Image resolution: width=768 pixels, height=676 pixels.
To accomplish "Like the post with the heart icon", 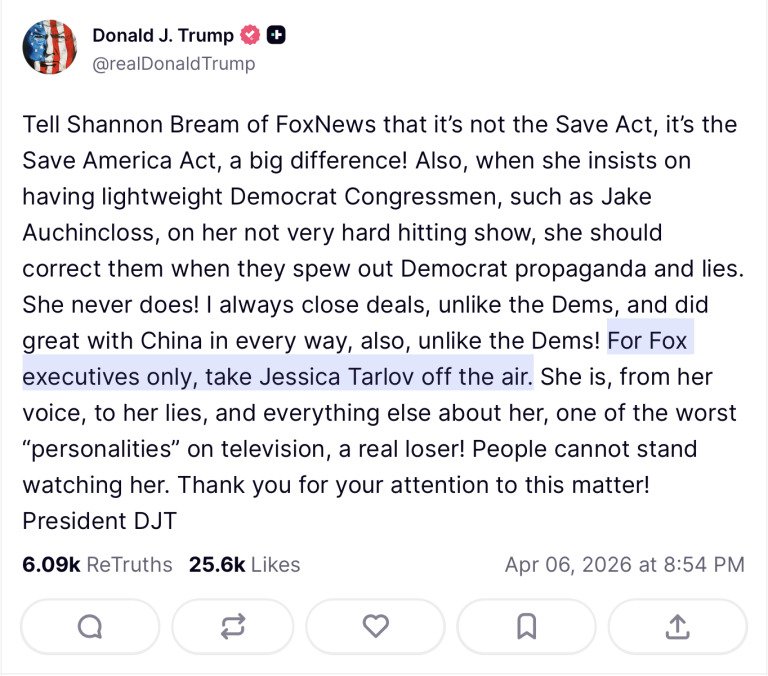I will (375, 626).
